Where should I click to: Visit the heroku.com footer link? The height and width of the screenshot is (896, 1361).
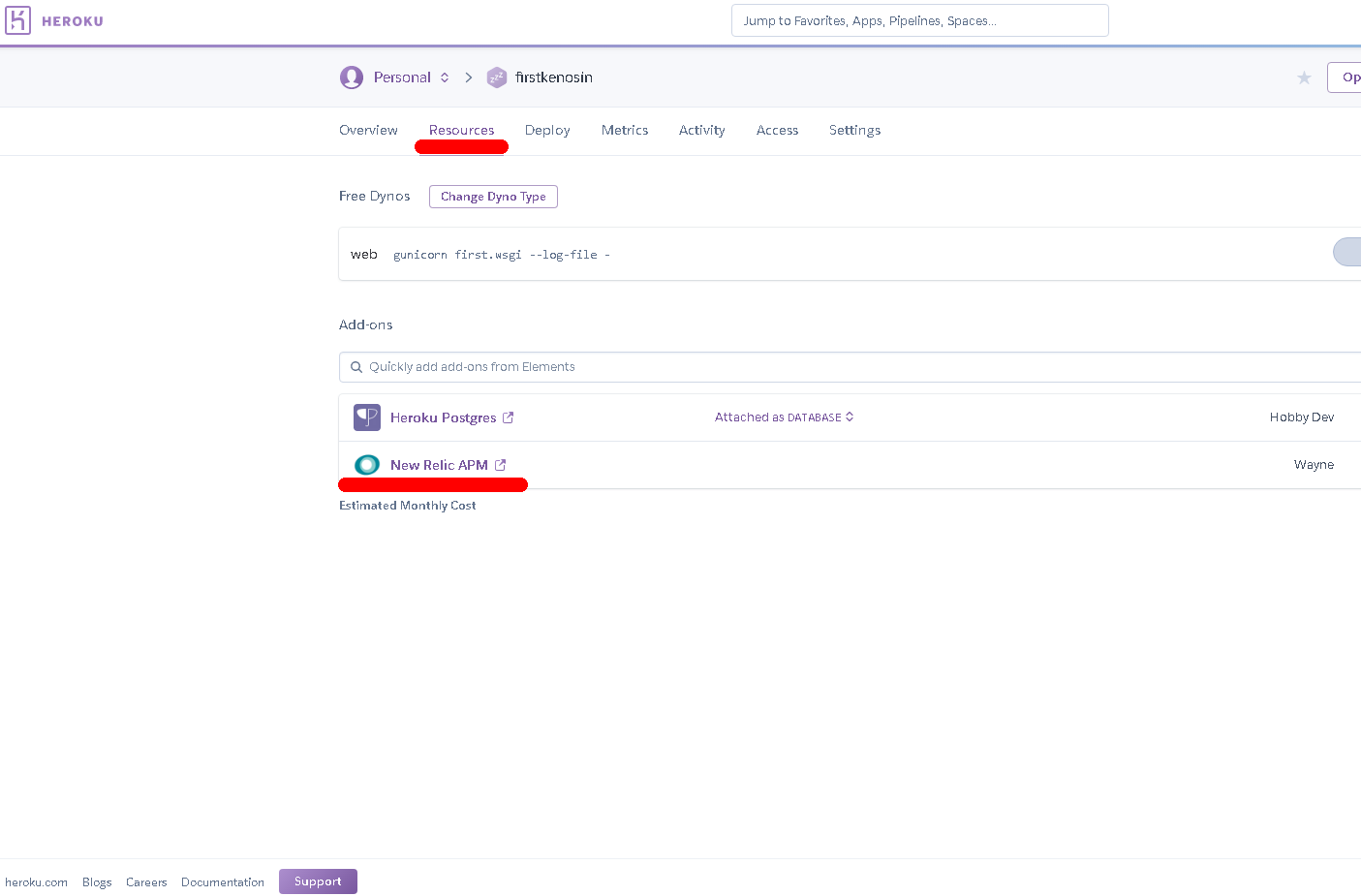(x=36, y=882)
